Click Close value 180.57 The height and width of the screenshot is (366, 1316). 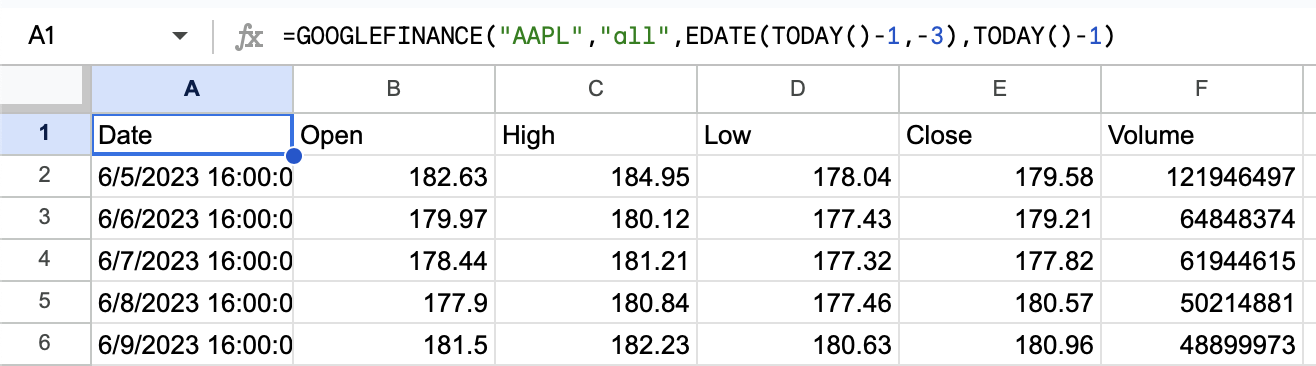(x=1000, y=303)
